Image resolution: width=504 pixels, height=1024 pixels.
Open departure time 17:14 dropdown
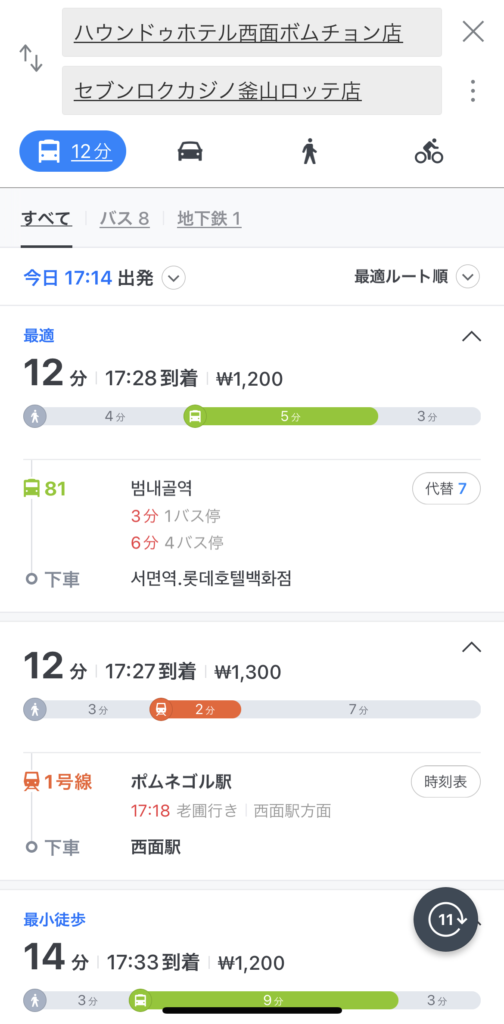173,278
